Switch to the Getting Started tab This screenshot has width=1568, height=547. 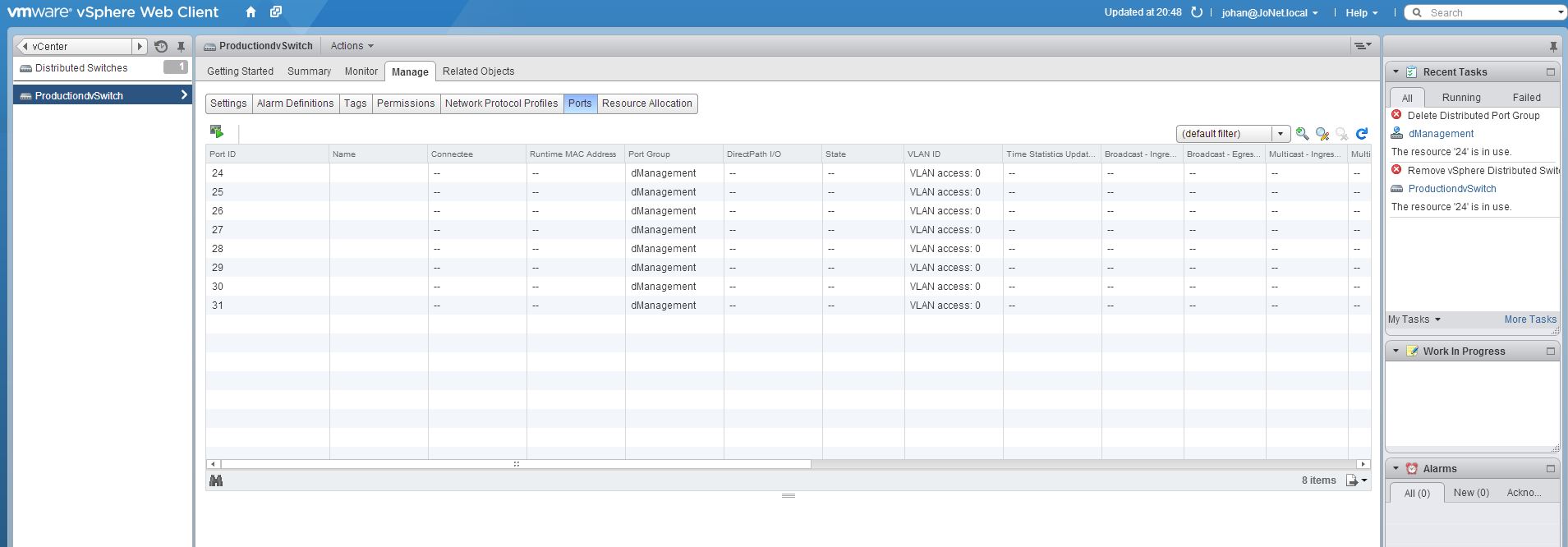(x=240, y=71)
